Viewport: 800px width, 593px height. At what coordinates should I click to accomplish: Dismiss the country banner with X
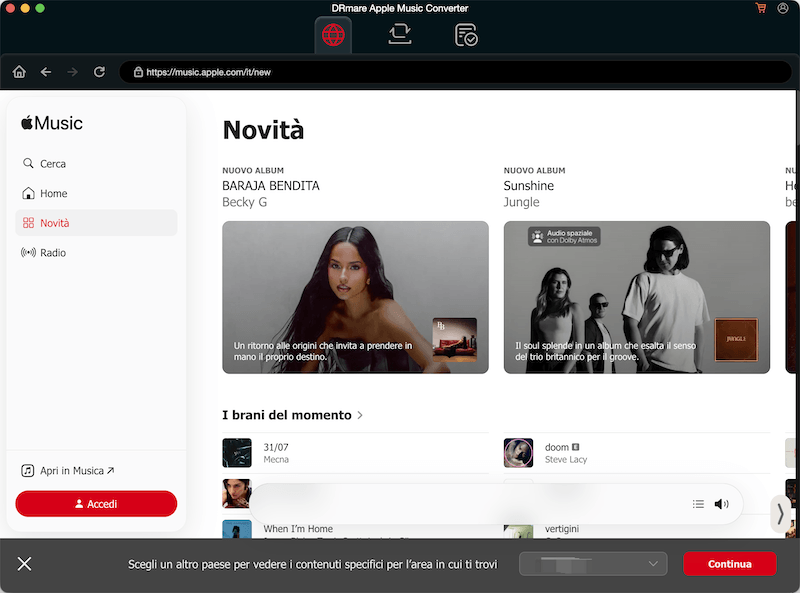coord(24,564)
